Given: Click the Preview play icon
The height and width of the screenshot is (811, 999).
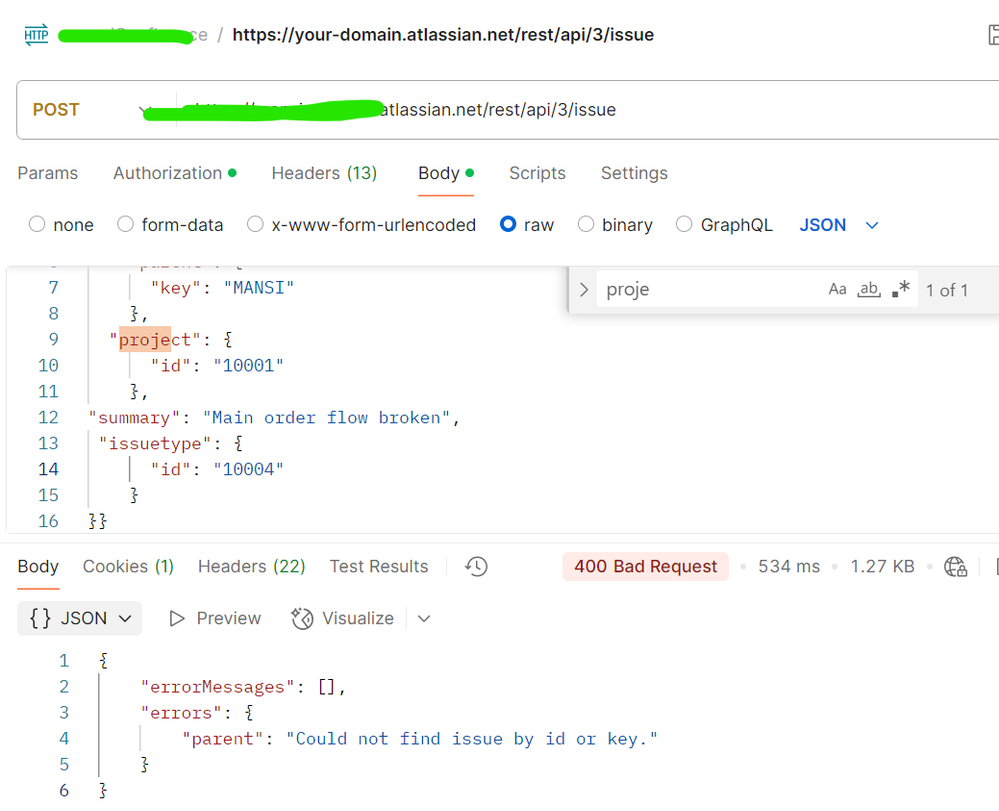Looking at the screenshot, I should [176, 619].
